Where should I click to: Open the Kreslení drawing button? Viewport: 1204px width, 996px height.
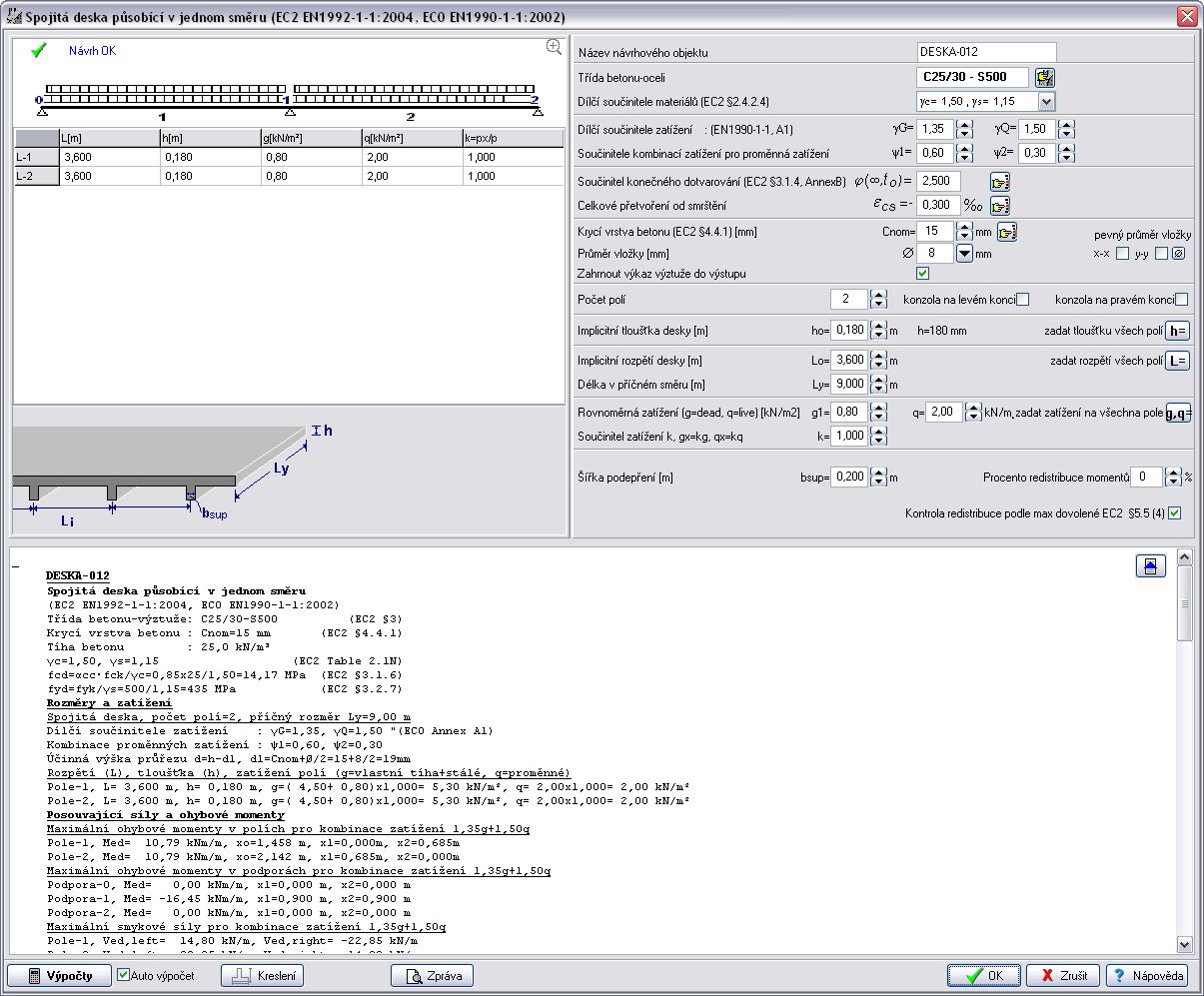point(262,976)
